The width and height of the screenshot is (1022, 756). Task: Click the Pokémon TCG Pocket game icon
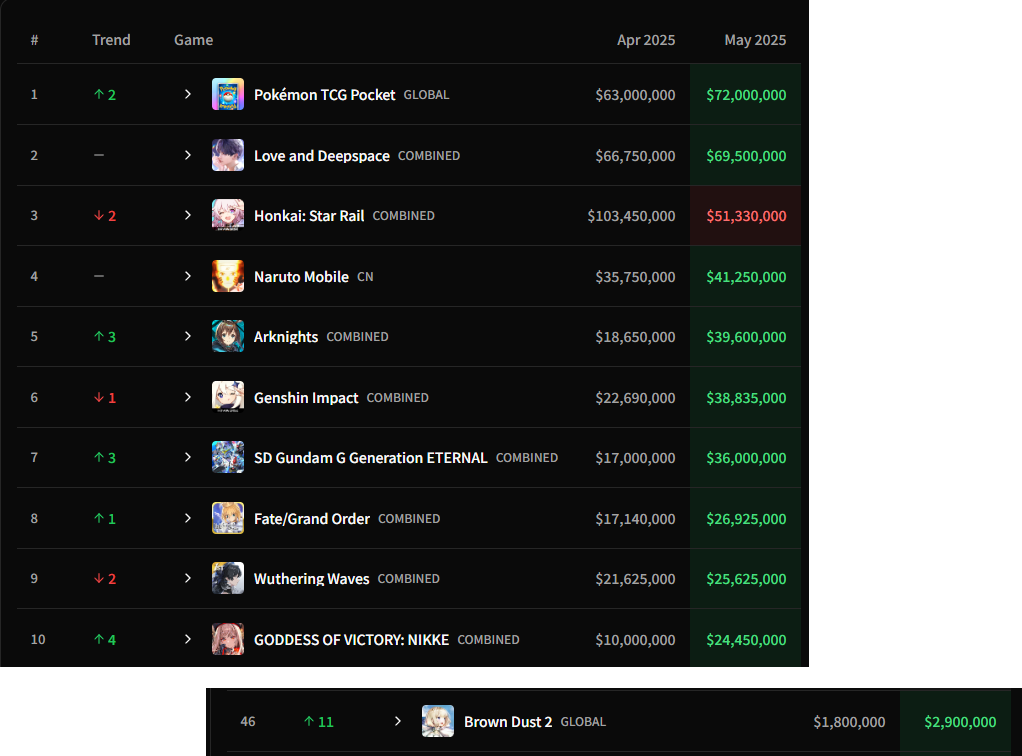pyautogui.click(x=227, y=94)
